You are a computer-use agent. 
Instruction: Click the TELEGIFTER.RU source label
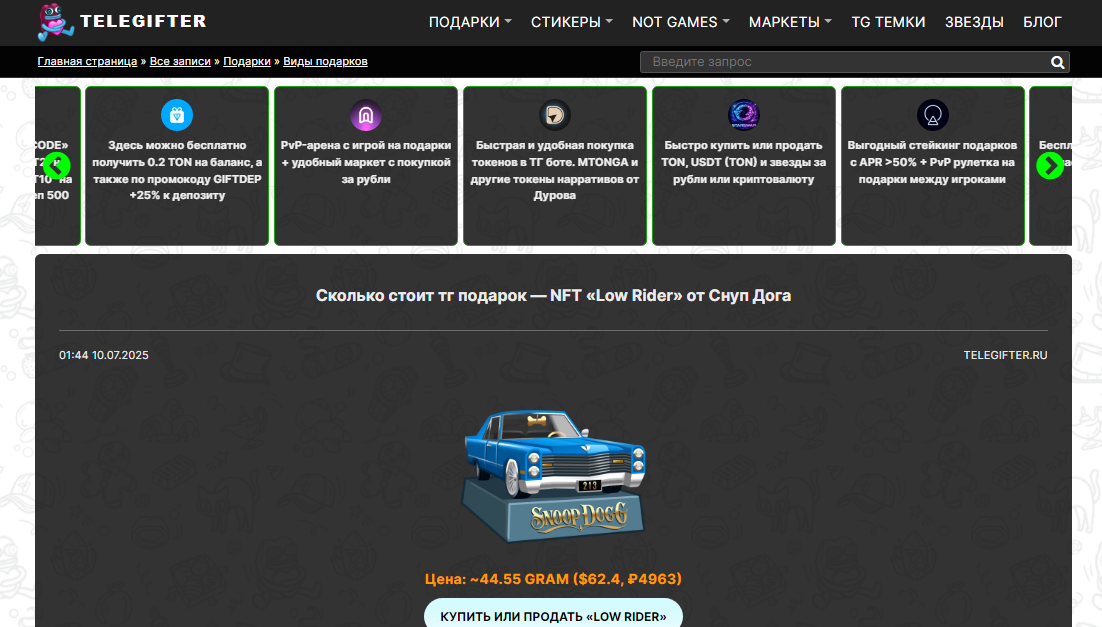point(1005,355)
